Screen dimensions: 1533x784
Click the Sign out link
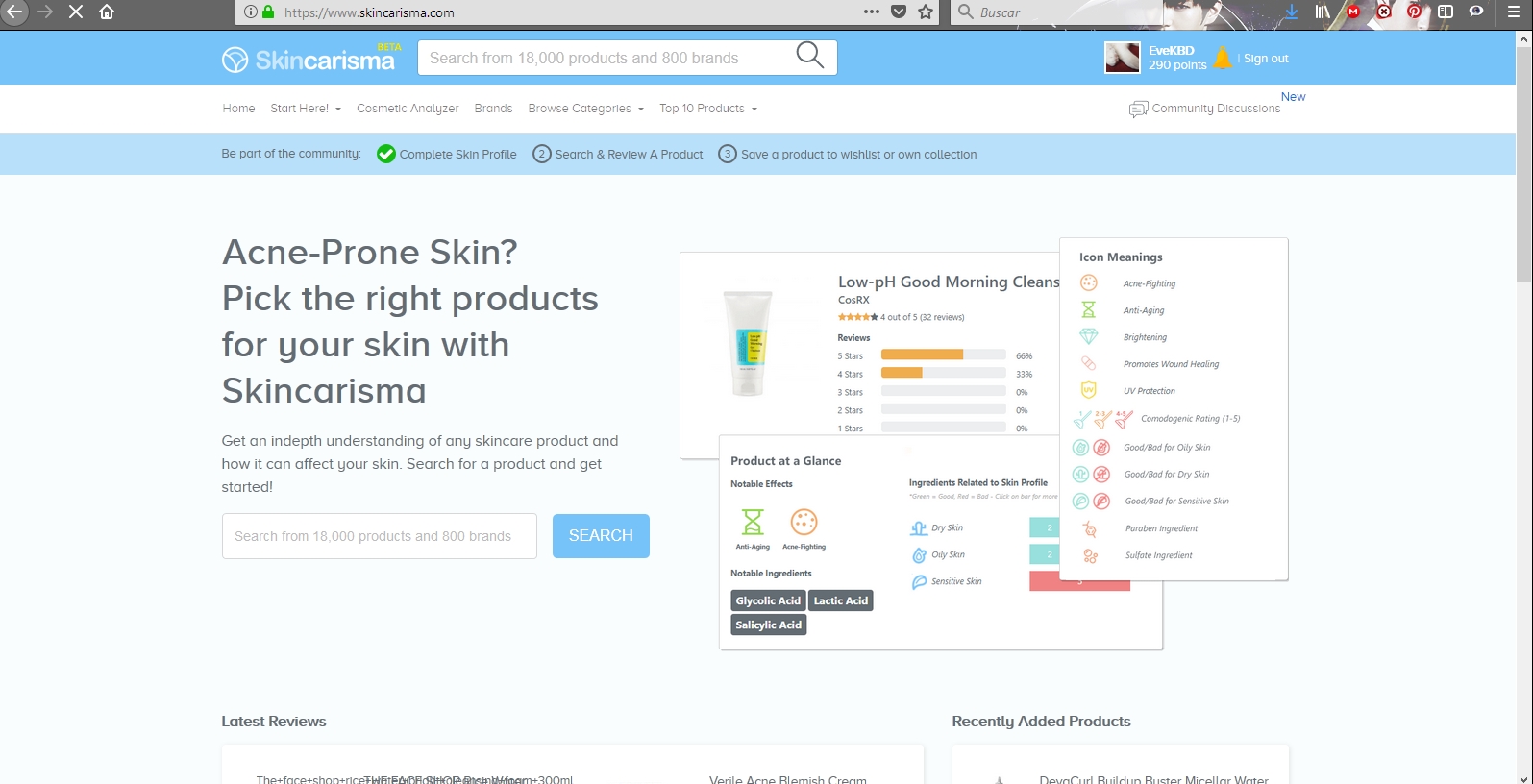(x=1266, y=59)
